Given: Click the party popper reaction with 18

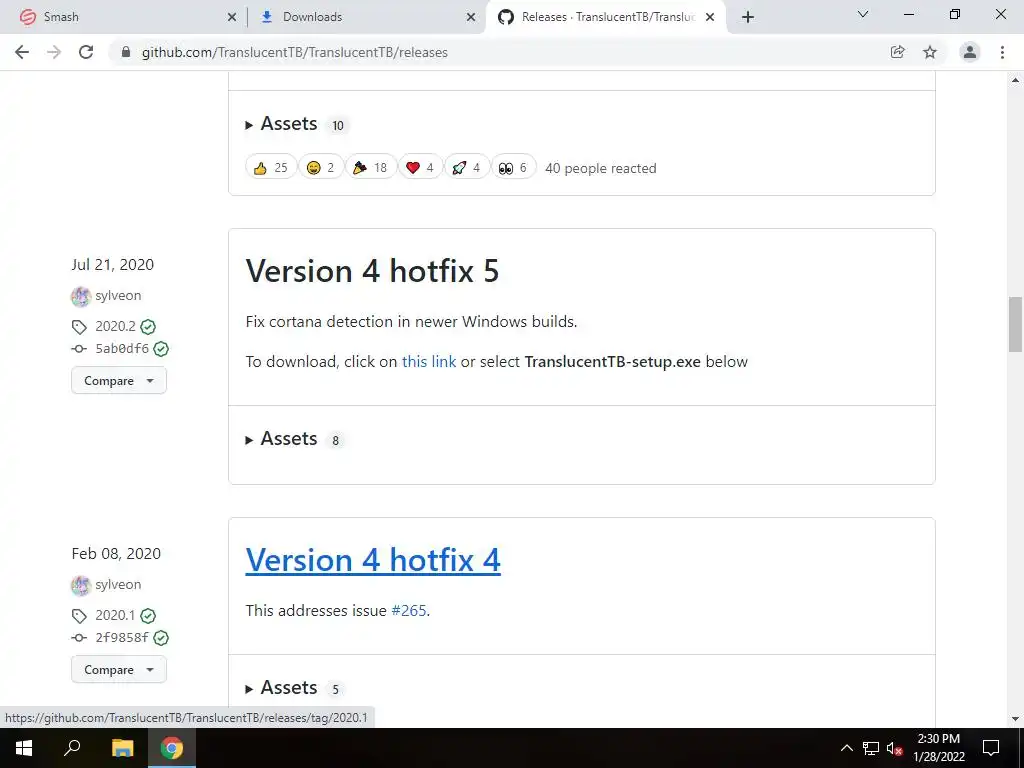Looking at the screenshot, I should point(370,168).
